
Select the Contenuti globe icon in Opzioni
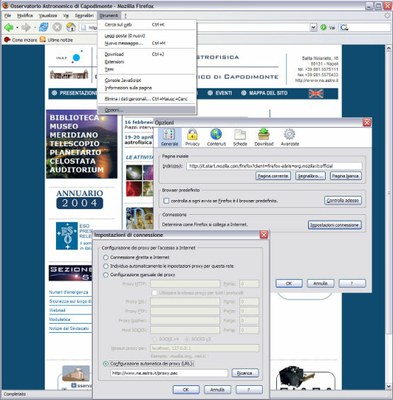(216, 137)
